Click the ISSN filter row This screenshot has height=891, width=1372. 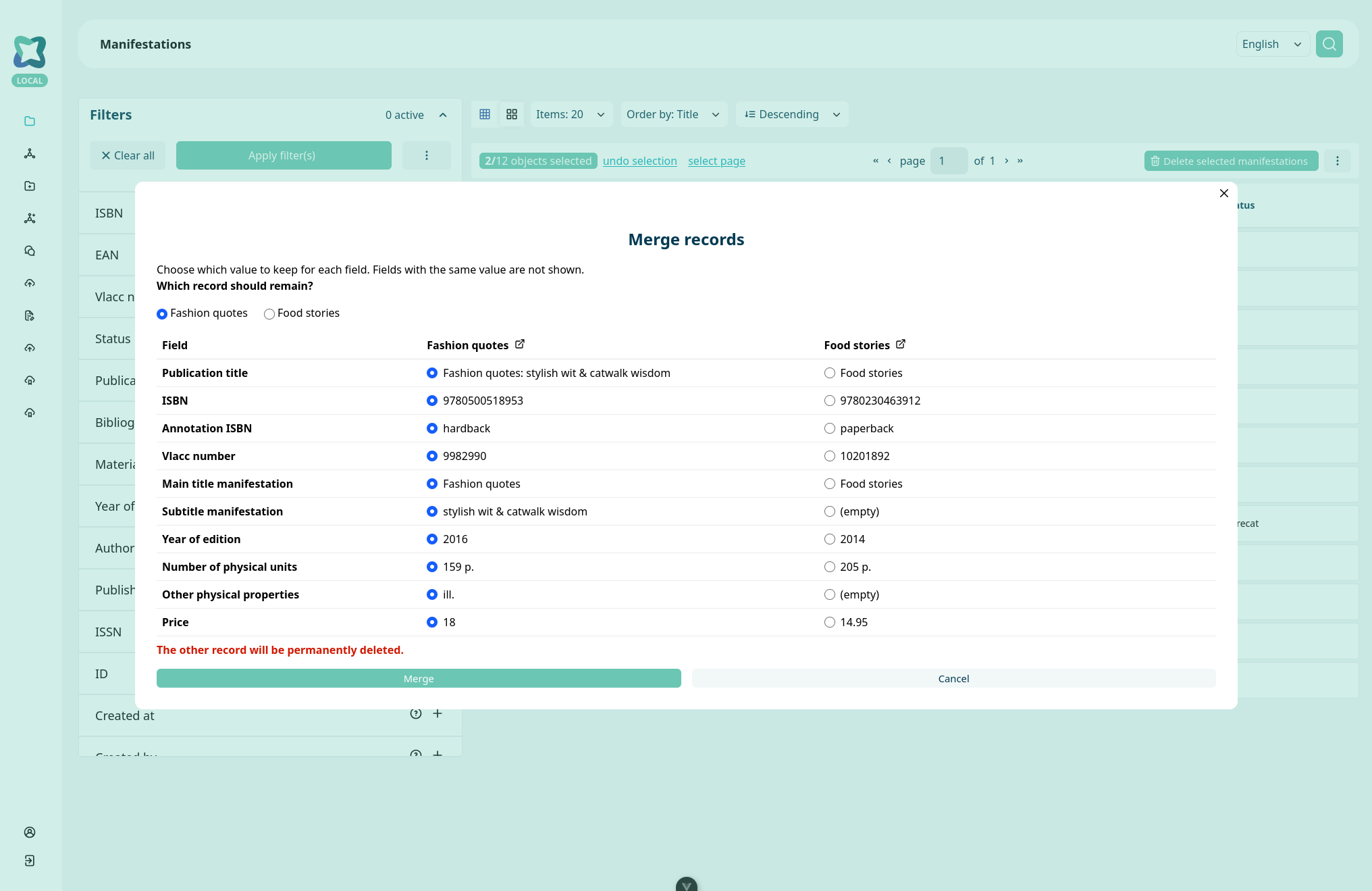108,632
